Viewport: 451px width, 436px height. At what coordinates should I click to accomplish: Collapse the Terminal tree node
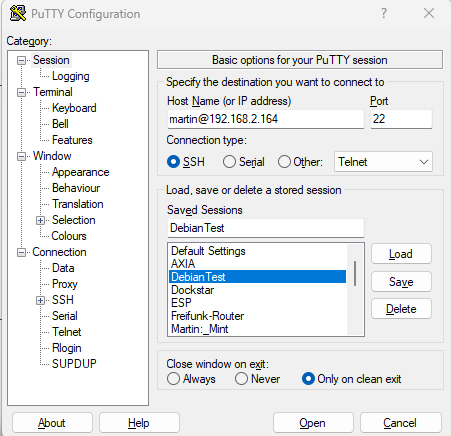(x=21, y=92)
